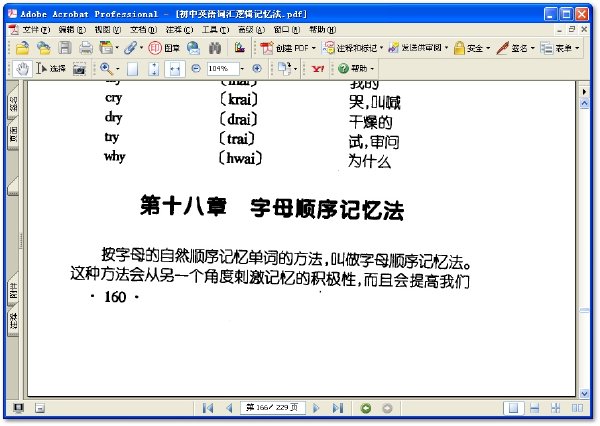
Task: Select the Snapshot camera tool
Action: click(x=79, y=69)
